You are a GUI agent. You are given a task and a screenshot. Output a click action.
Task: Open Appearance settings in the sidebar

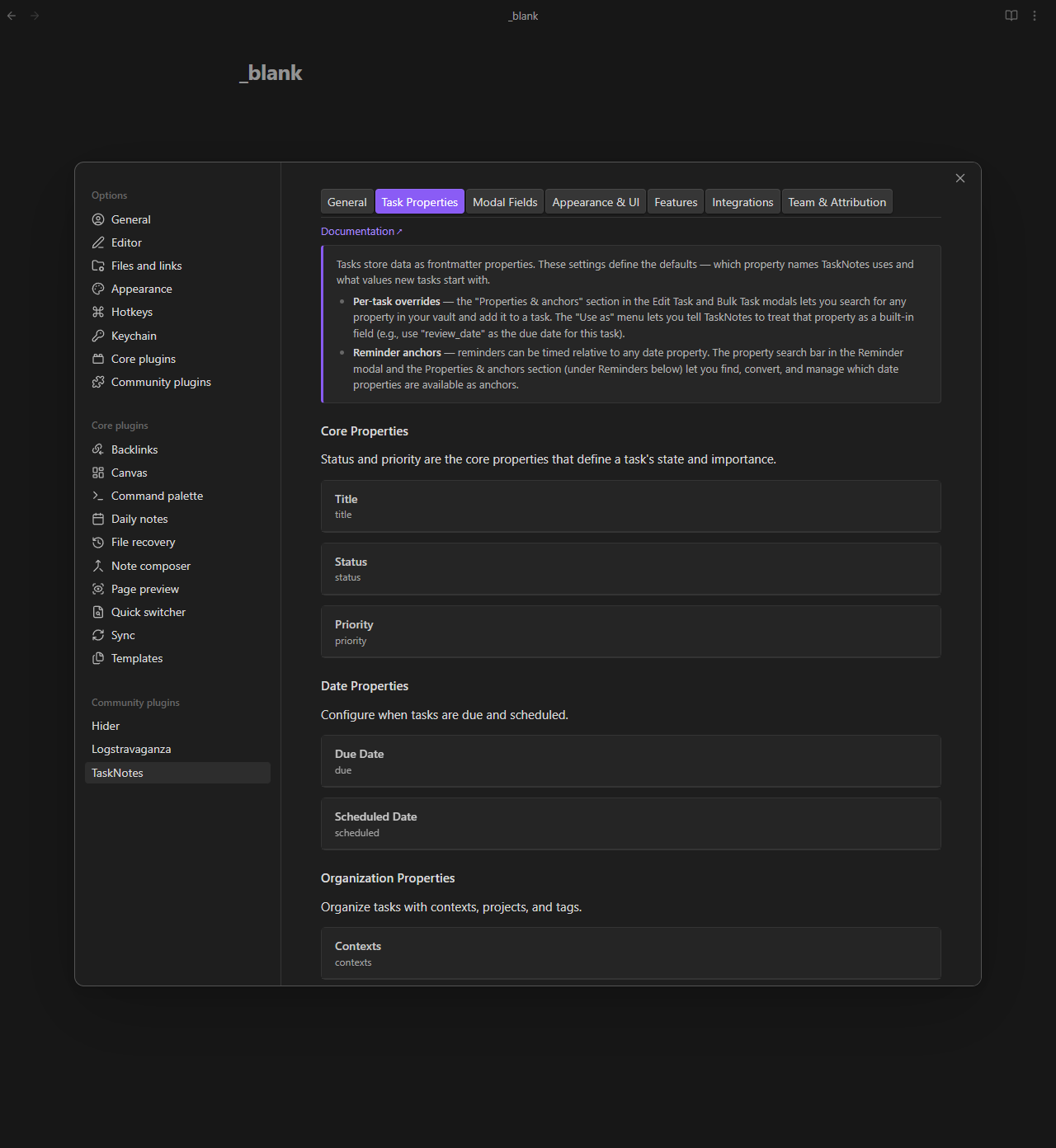[x=141, y=289]
